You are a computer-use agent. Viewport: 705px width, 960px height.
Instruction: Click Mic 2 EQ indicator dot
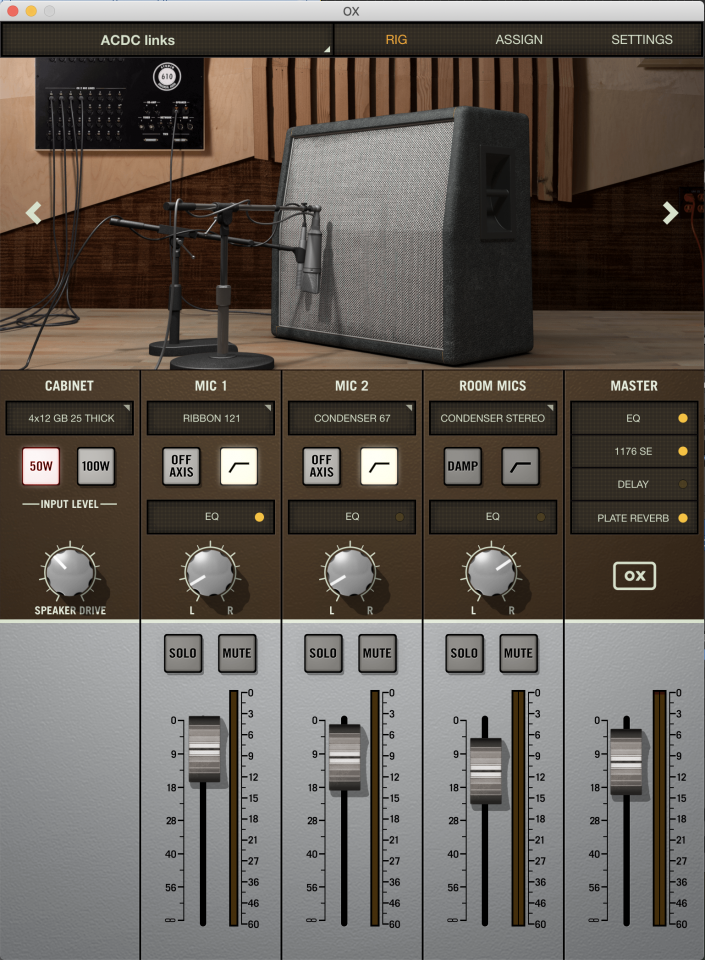click(x=400, y=517)
